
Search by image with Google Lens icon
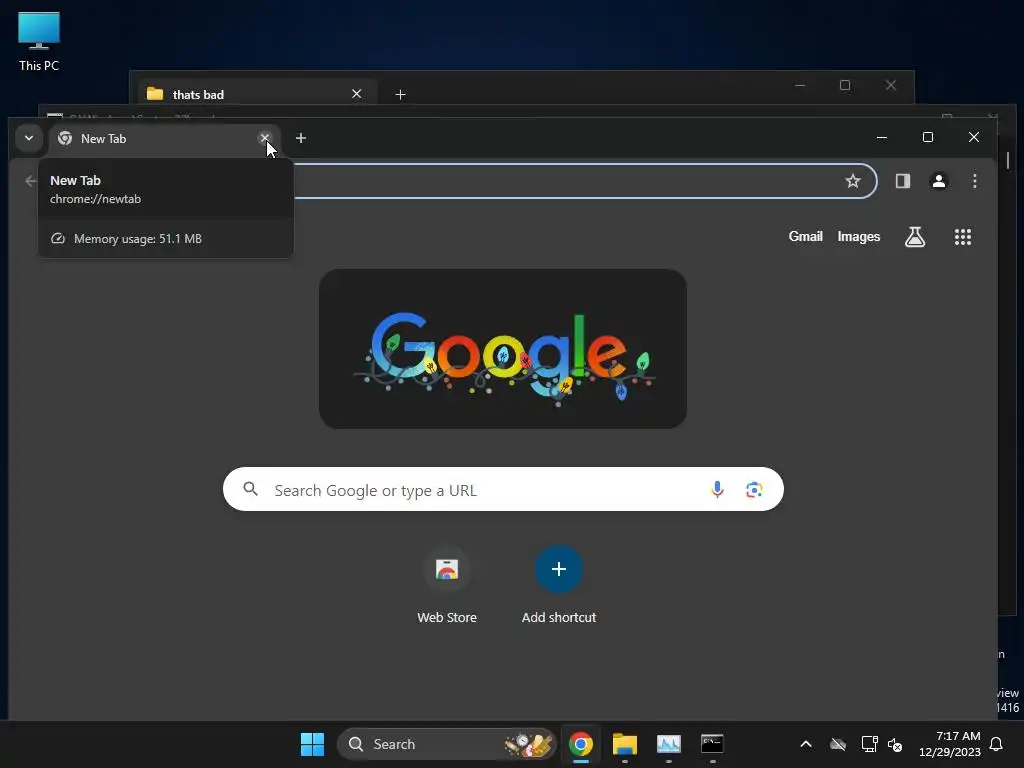tap(754, 489)
